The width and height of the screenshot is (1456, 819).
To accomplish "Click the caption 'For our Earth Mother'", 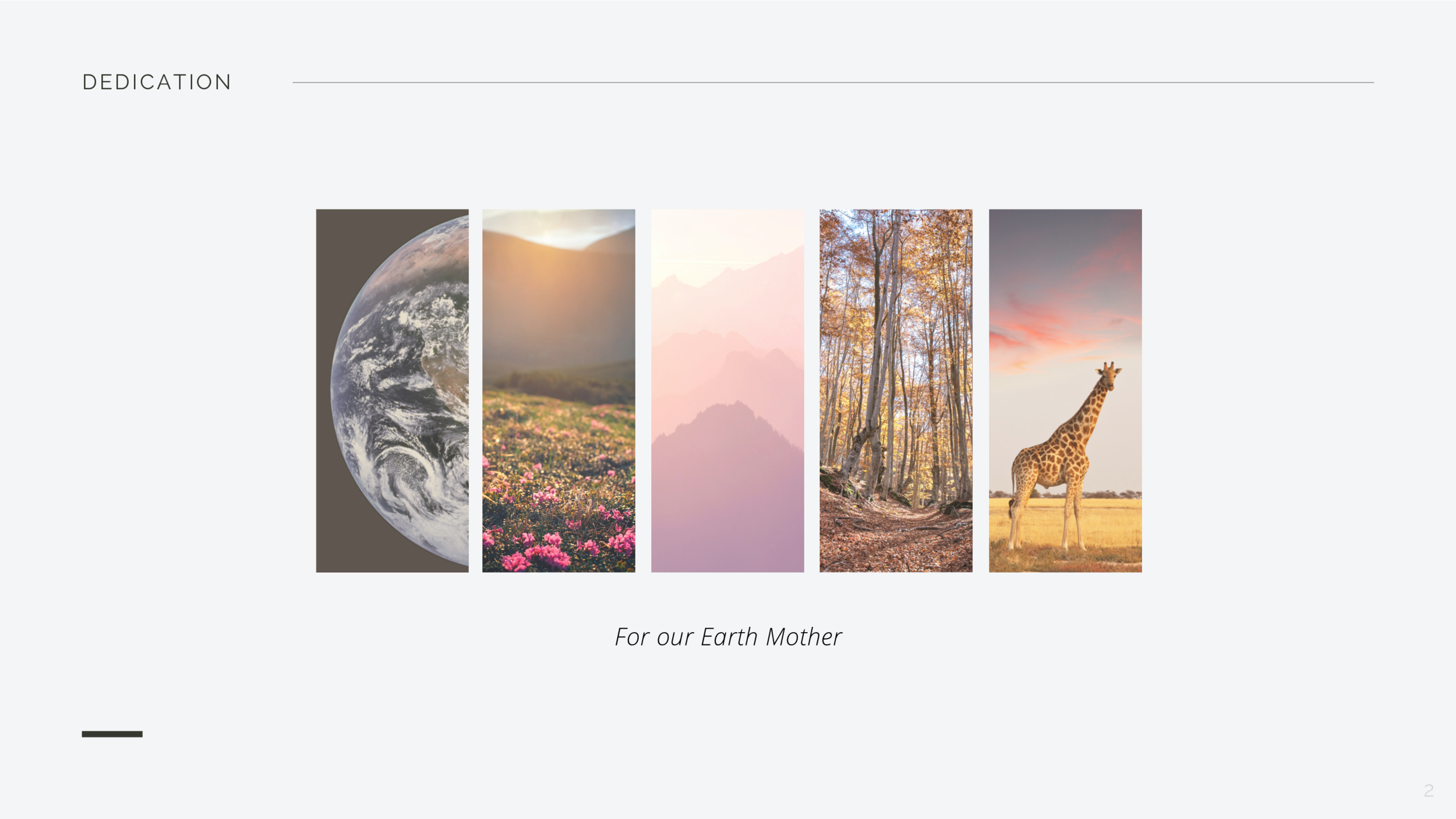I will click(728, 637).
